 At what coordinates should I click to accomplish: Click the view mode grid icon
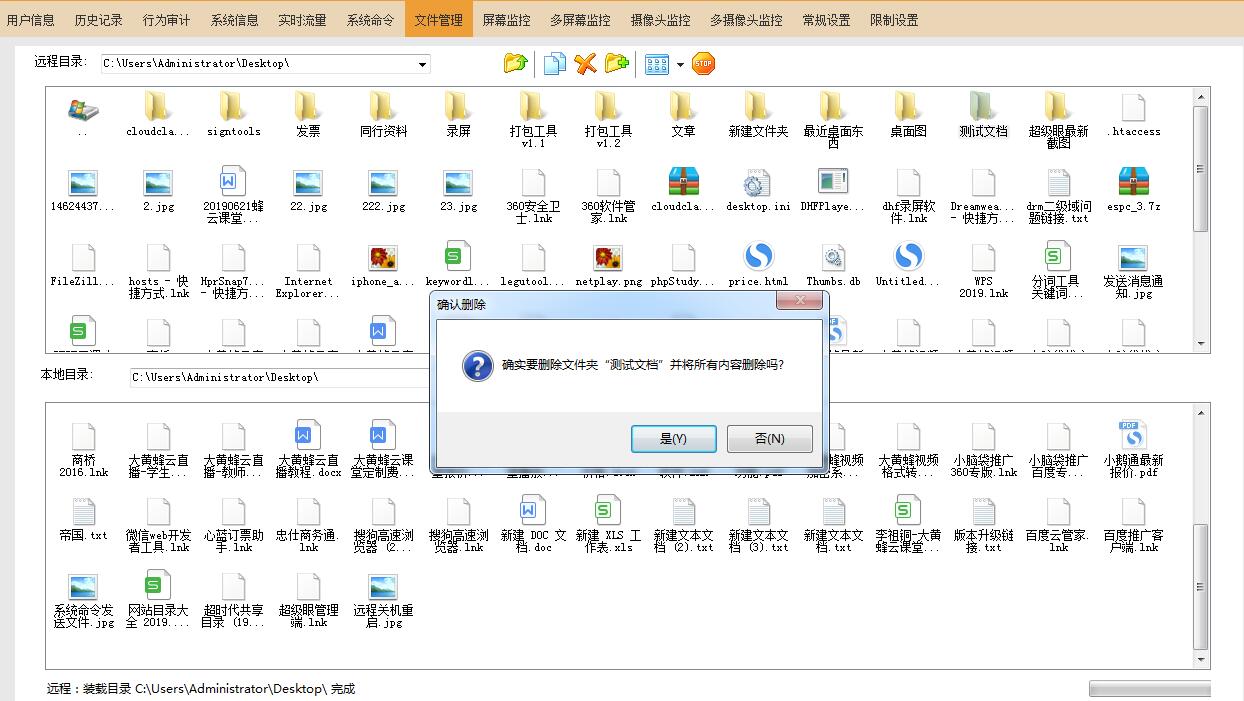pos(657,64)
